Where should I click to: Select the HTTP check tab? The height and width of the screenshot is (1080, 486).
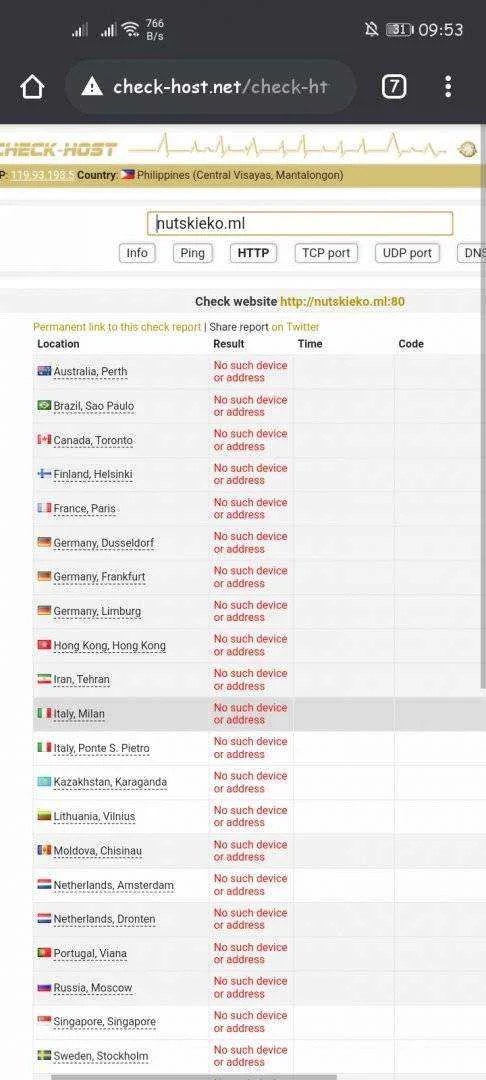point(253,253)
